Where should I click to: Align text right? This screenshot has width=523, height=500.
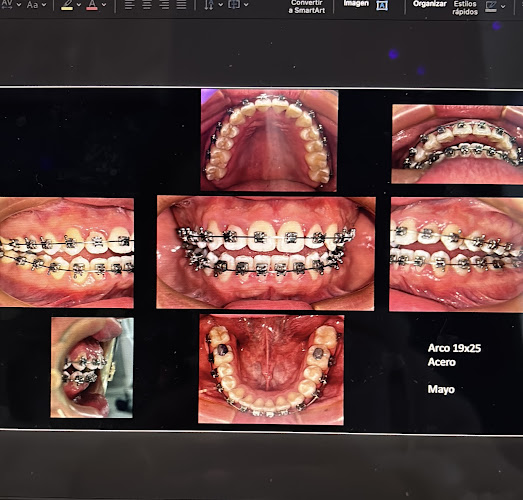pyautogui.click(x=164, y=4)
